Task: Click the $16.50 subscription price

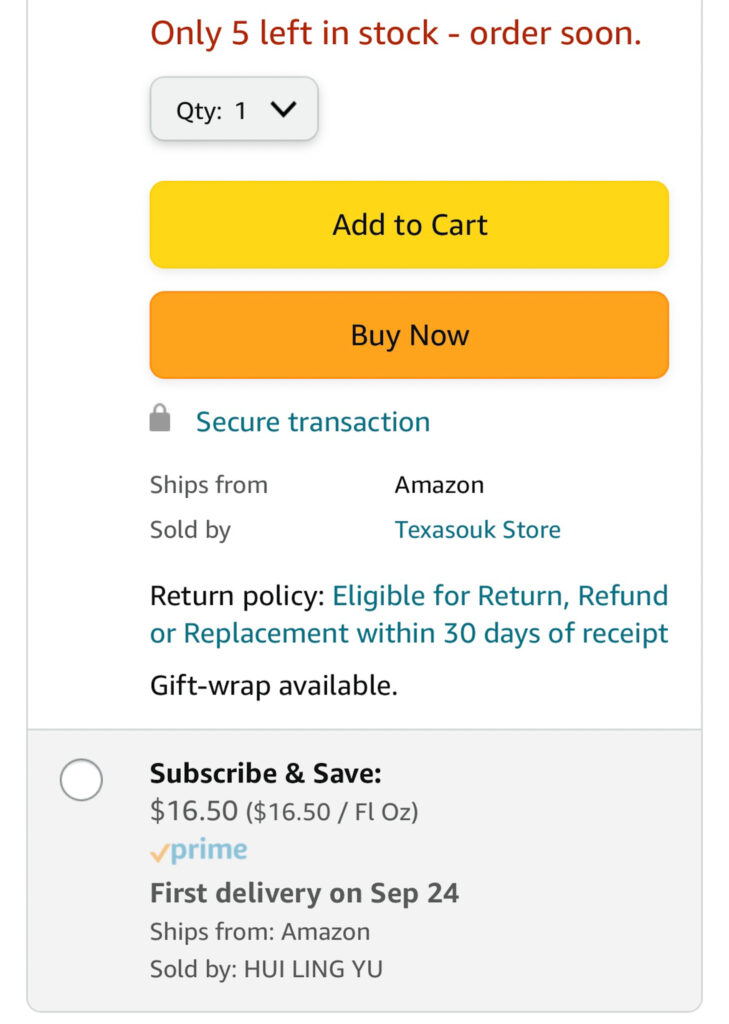Action: point(193,811)
